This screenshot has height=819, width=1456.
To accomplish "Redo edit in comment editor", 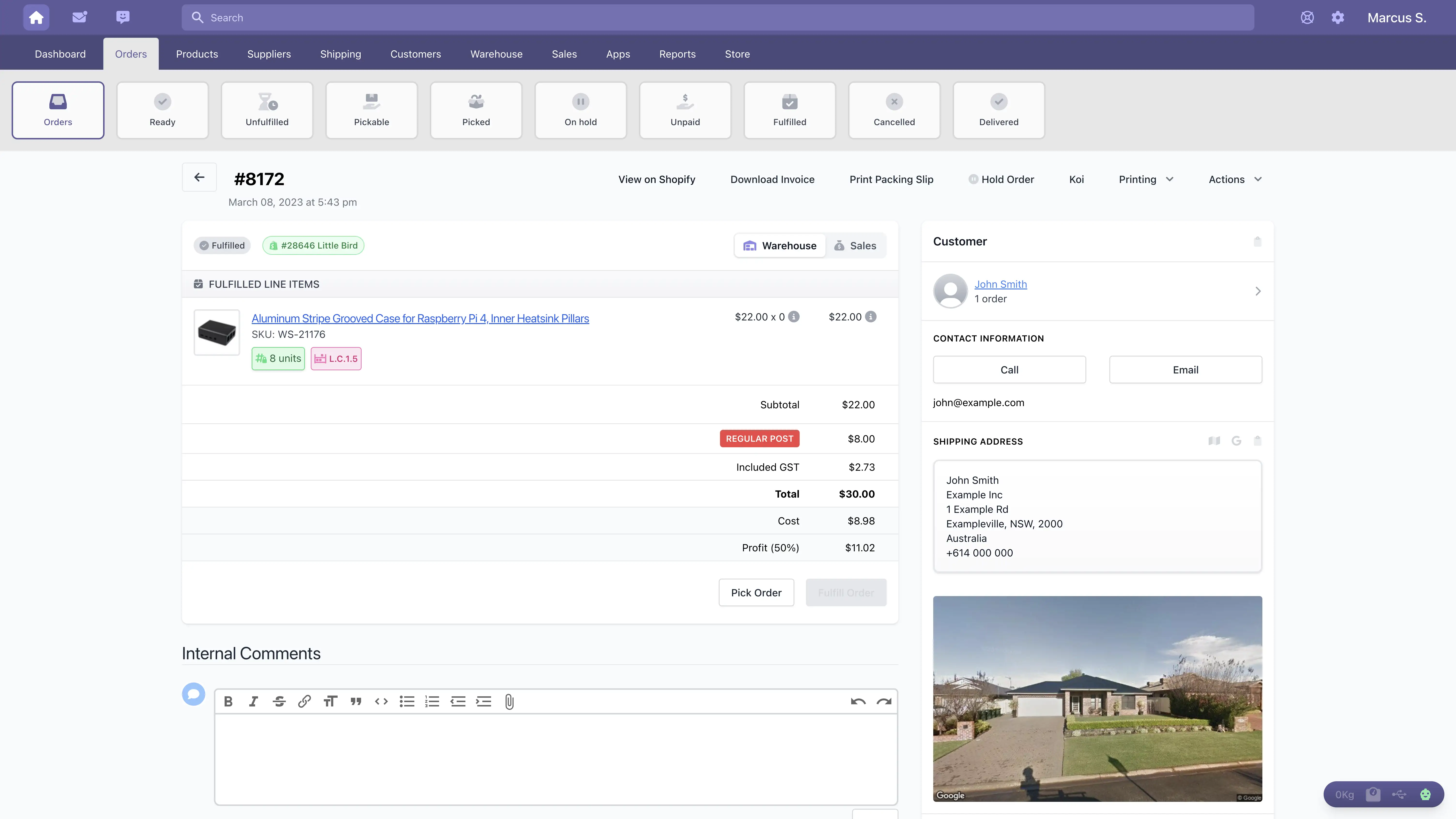I will click(x=884, y=701).
